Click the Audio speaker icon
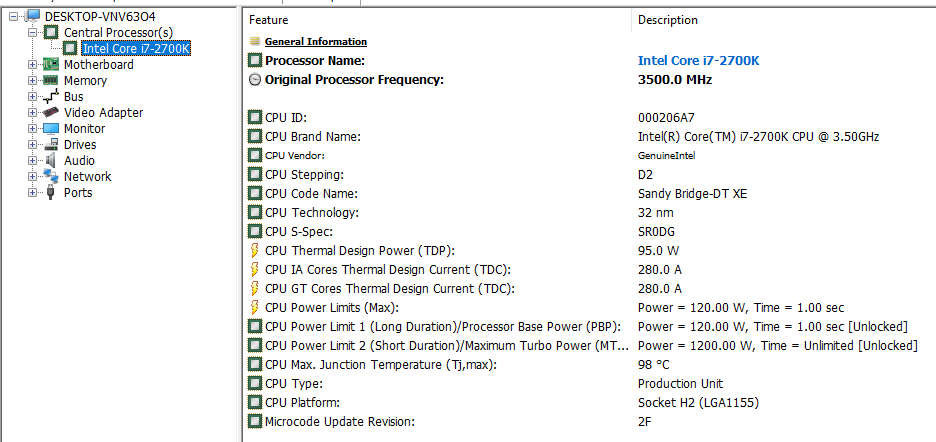The image size is (936, 442). tap(51, 161)
